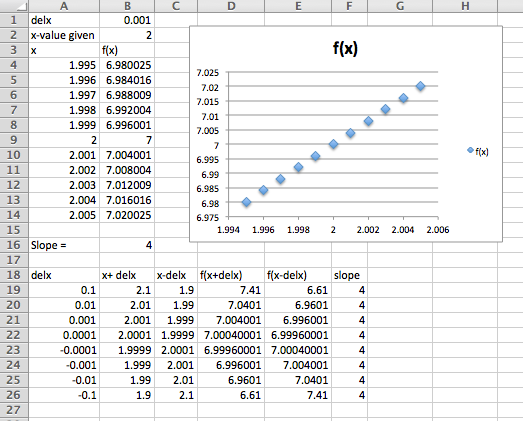Select column H header
The image size is (523, 421).
465,6
